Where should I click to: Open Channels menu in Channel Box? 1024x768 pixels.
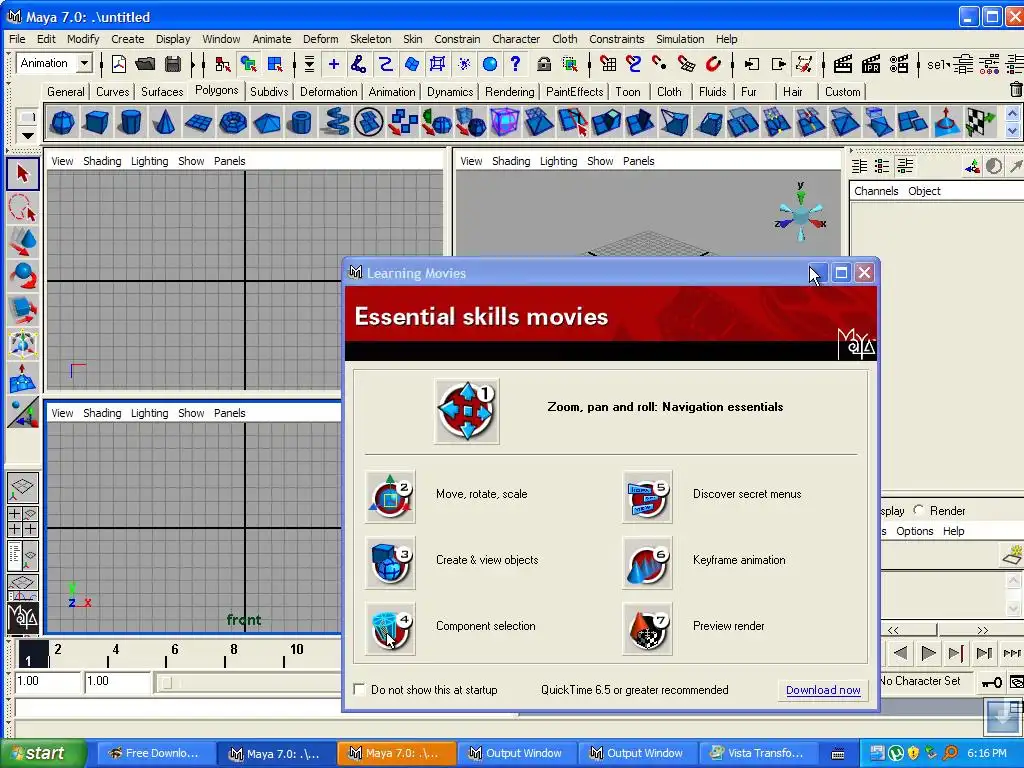click(876, 191)
